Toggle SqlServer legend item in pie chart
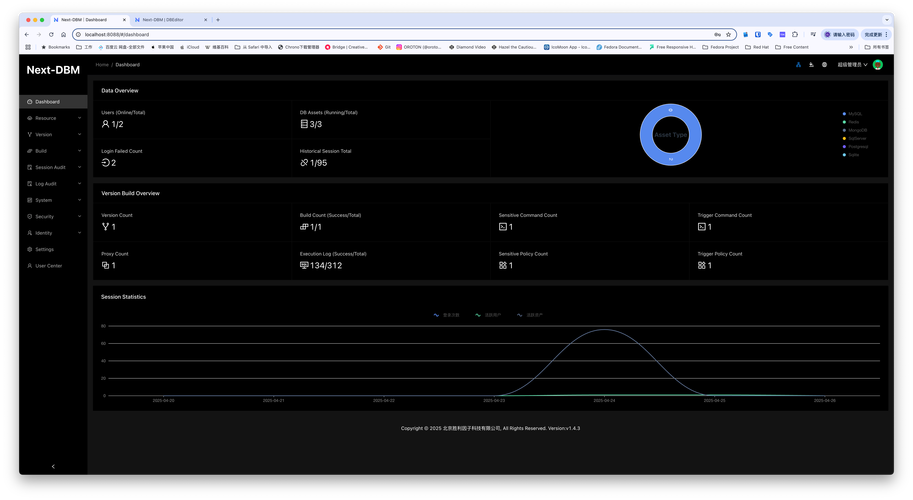 (851, 138)
